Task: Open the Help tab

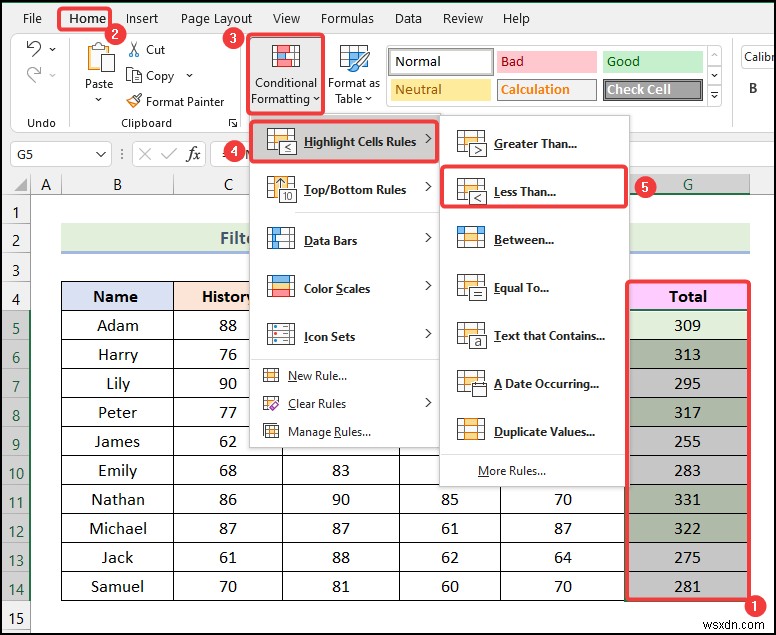Action: [516, 19]
